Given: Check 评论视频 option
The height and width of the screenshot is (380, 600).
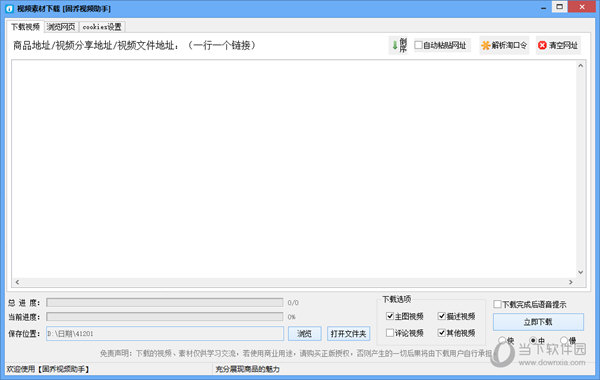Looking at the screenshot, I should click(390, 333).
